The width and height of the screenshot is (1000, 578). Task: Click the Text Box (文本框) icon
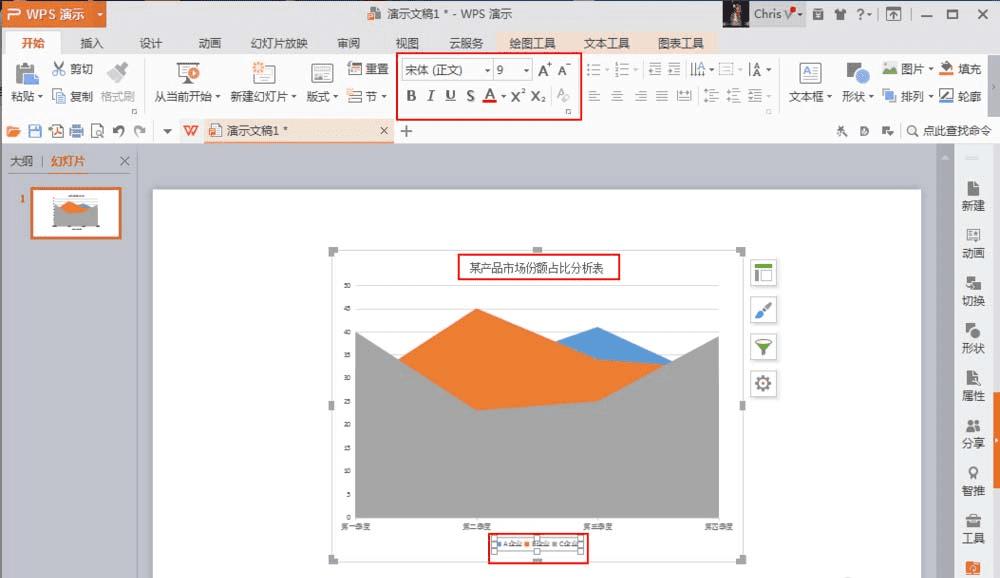(x=810, y=73)
